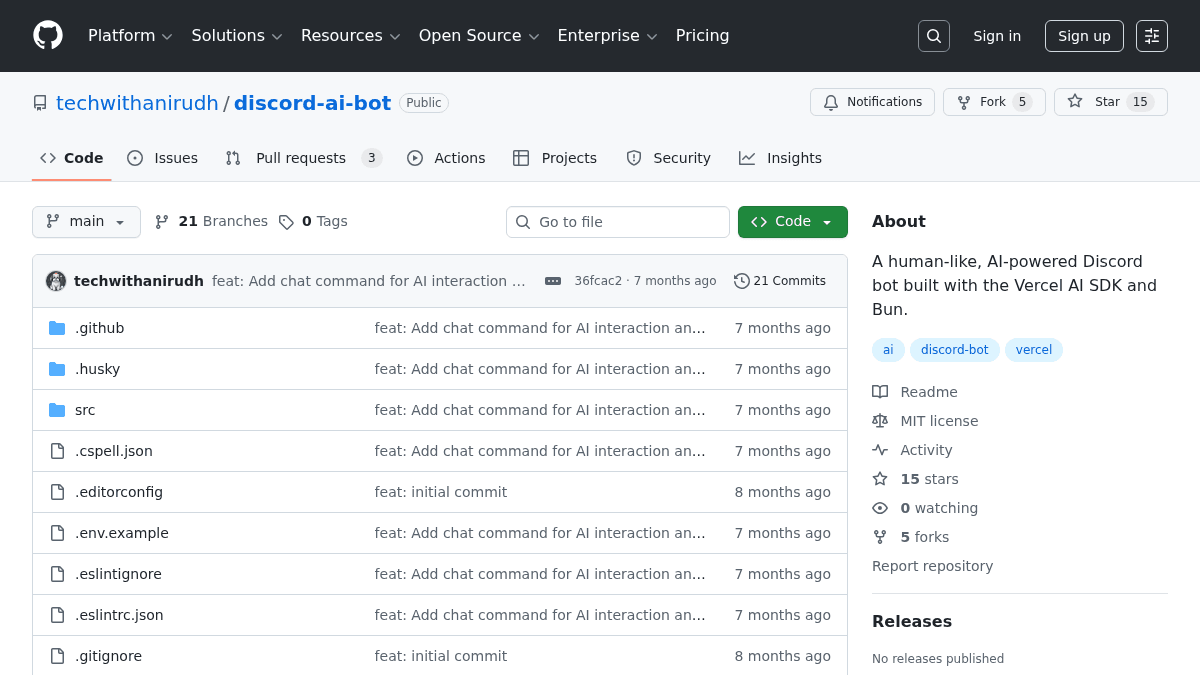Go to the GitHub homepage logo
The height and width of the screenshot is (675, 1200).
(x=48, y=35)
